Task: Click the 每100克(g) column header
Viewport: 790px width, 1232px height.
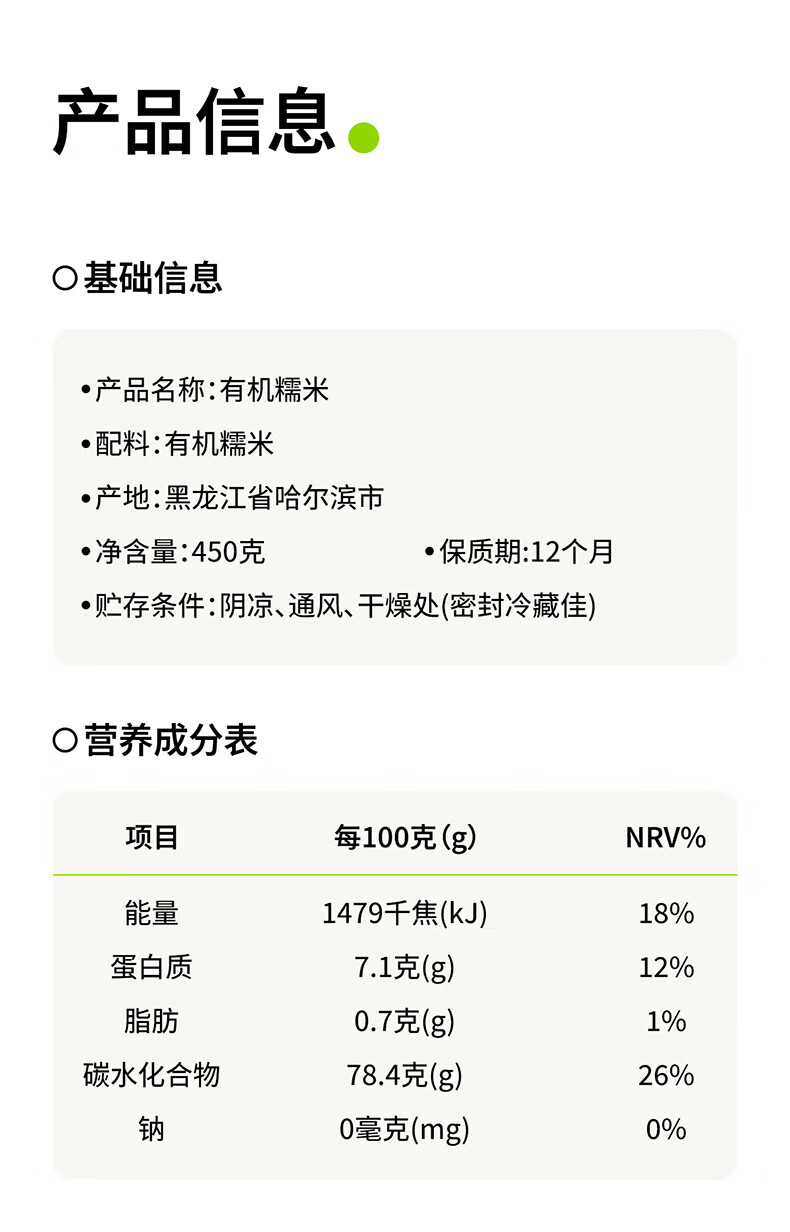Action: click(x=405, y=837)
